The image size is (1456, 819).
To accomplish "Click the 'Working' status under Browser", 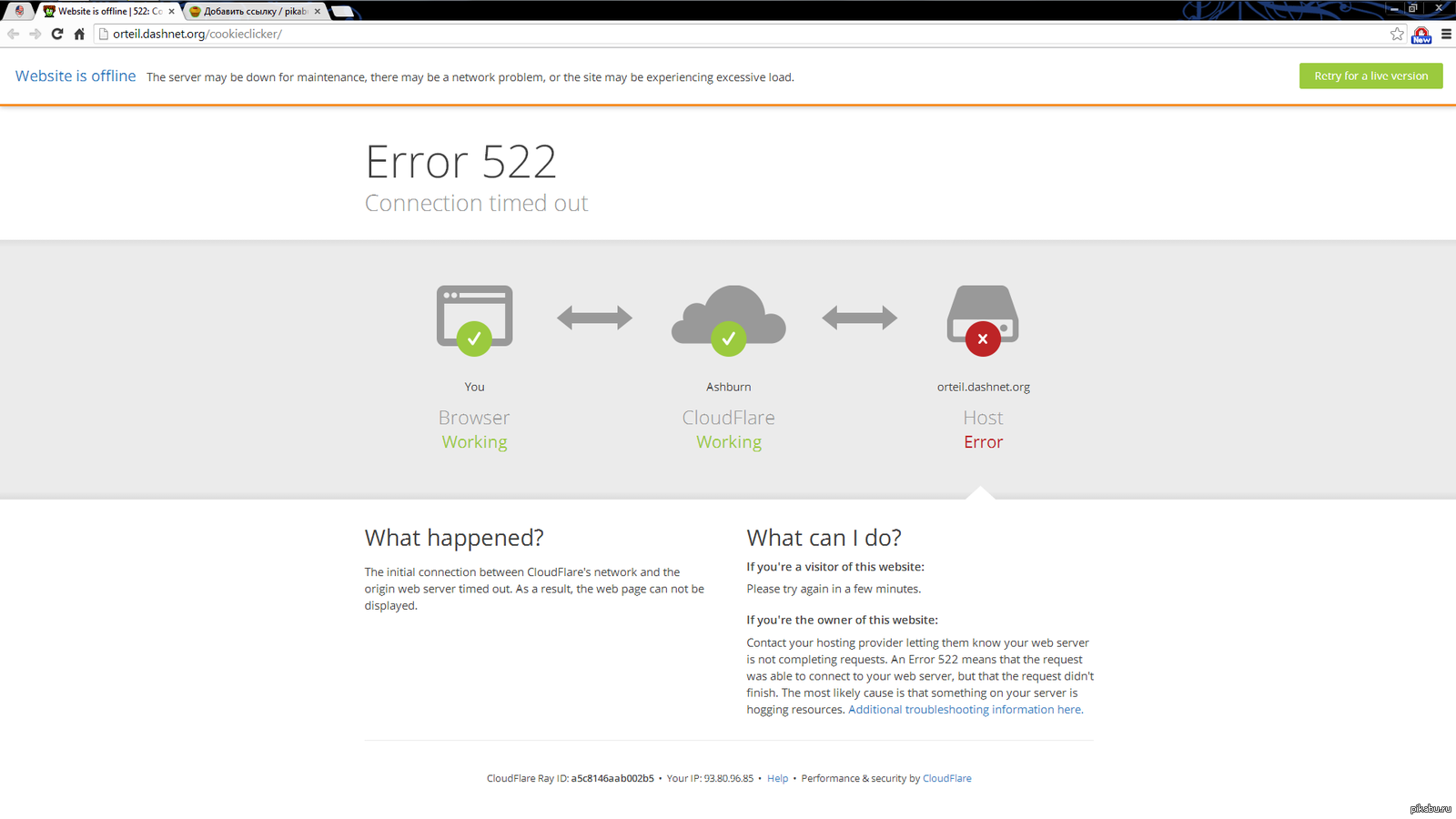I will [474, 442].
